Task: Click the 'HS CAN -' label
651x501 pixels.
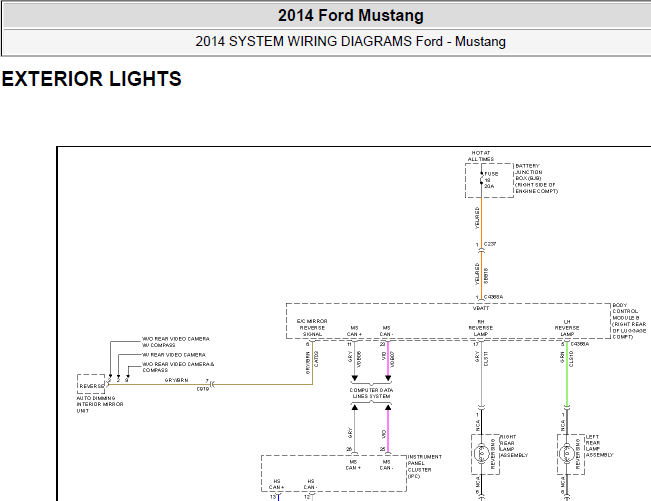Action: [311, 484]
